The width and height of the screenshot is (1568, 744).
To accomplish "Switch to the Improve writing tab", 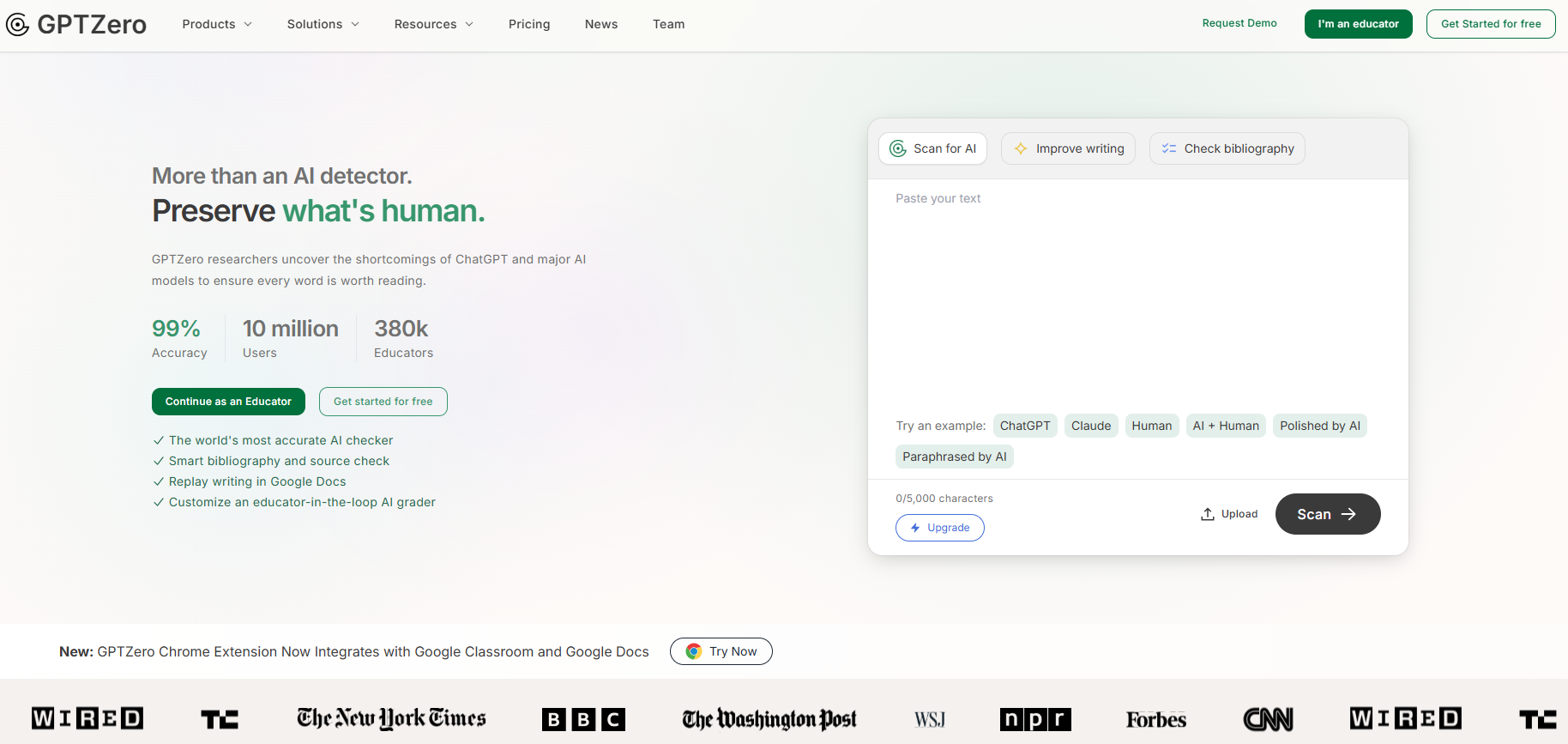I will 1069,148.
